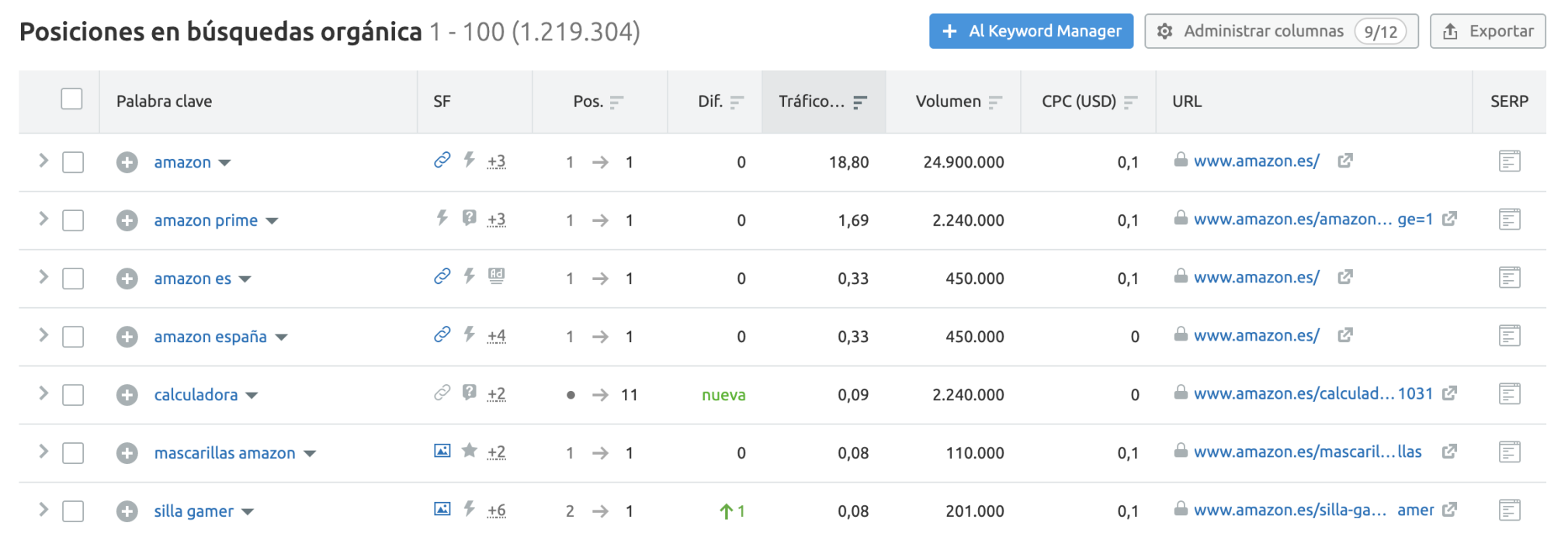1568x533 pixels.
Task: Click the image pack icon in silla gamer row
Action: pyautogui.click(x=442, y=509)
